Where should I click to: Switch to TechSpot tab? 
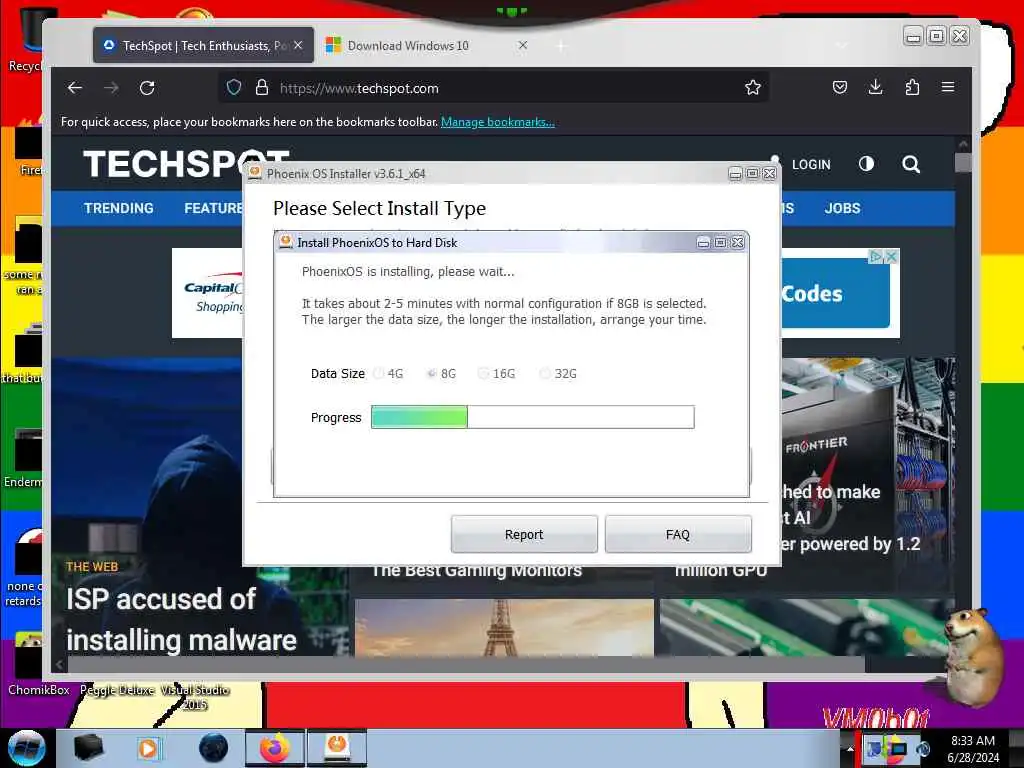tap(203, 45)
